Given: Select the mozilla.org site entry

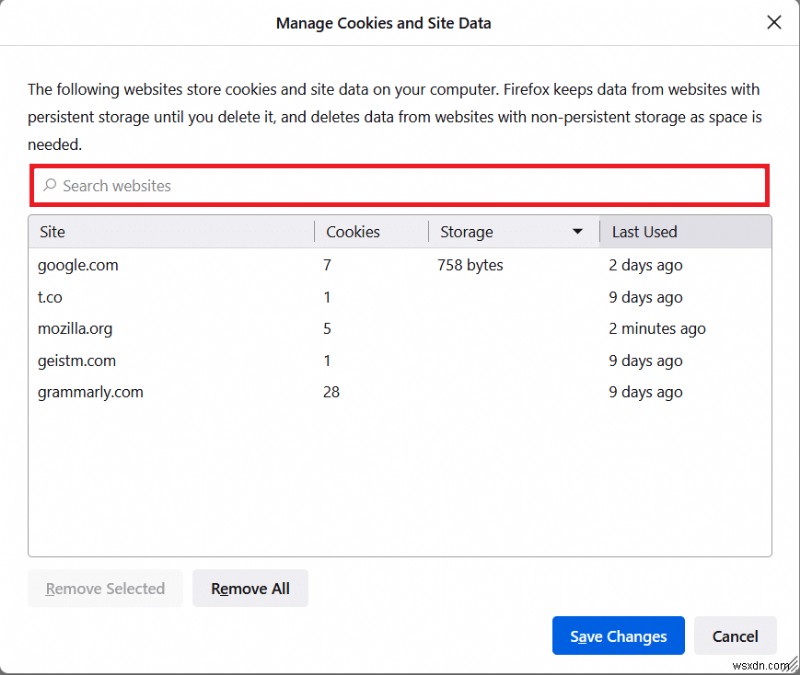Looking at the screenshot, I should tap(80, 328).
